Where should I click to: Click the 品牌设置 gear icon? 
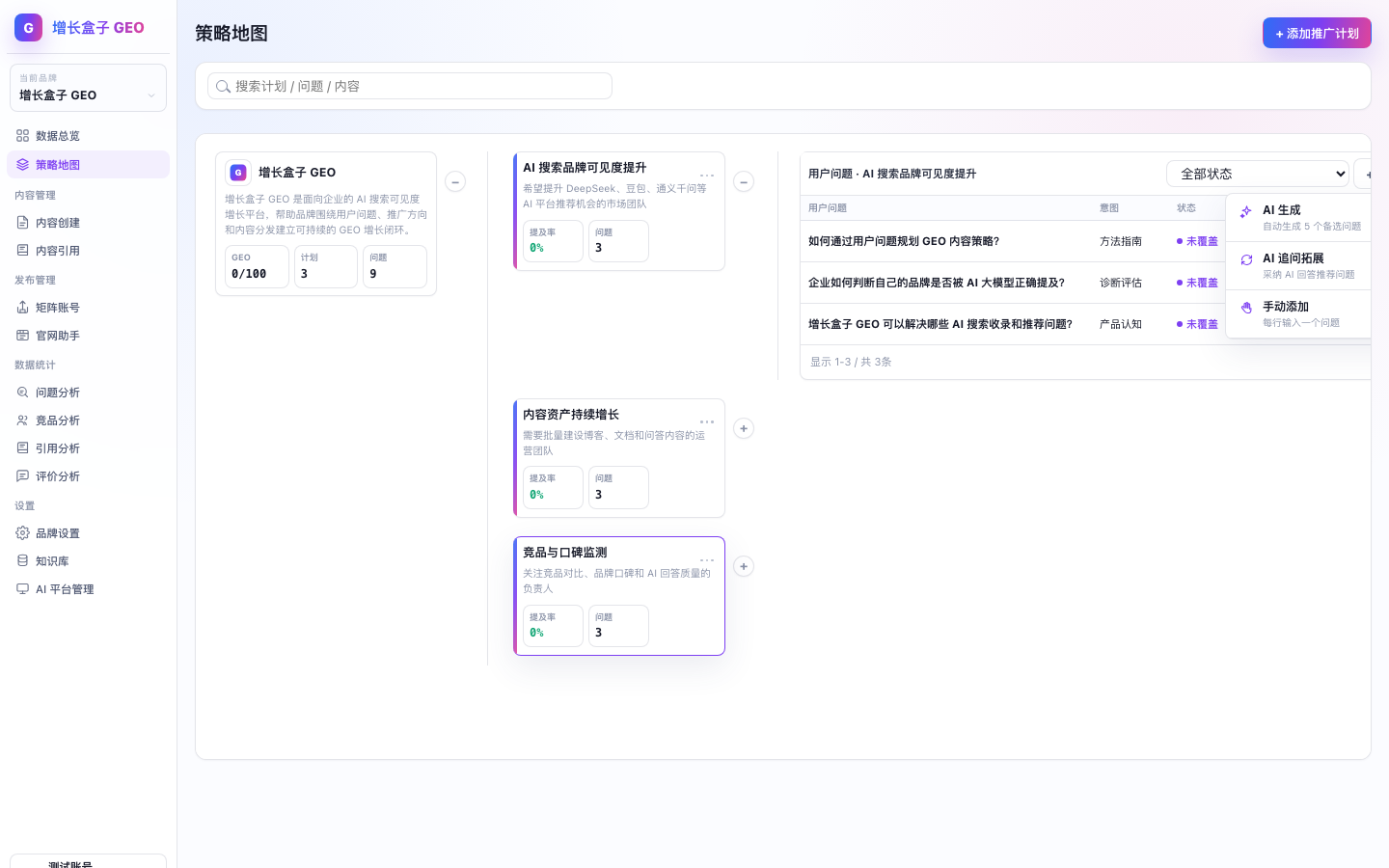(22, 533)
